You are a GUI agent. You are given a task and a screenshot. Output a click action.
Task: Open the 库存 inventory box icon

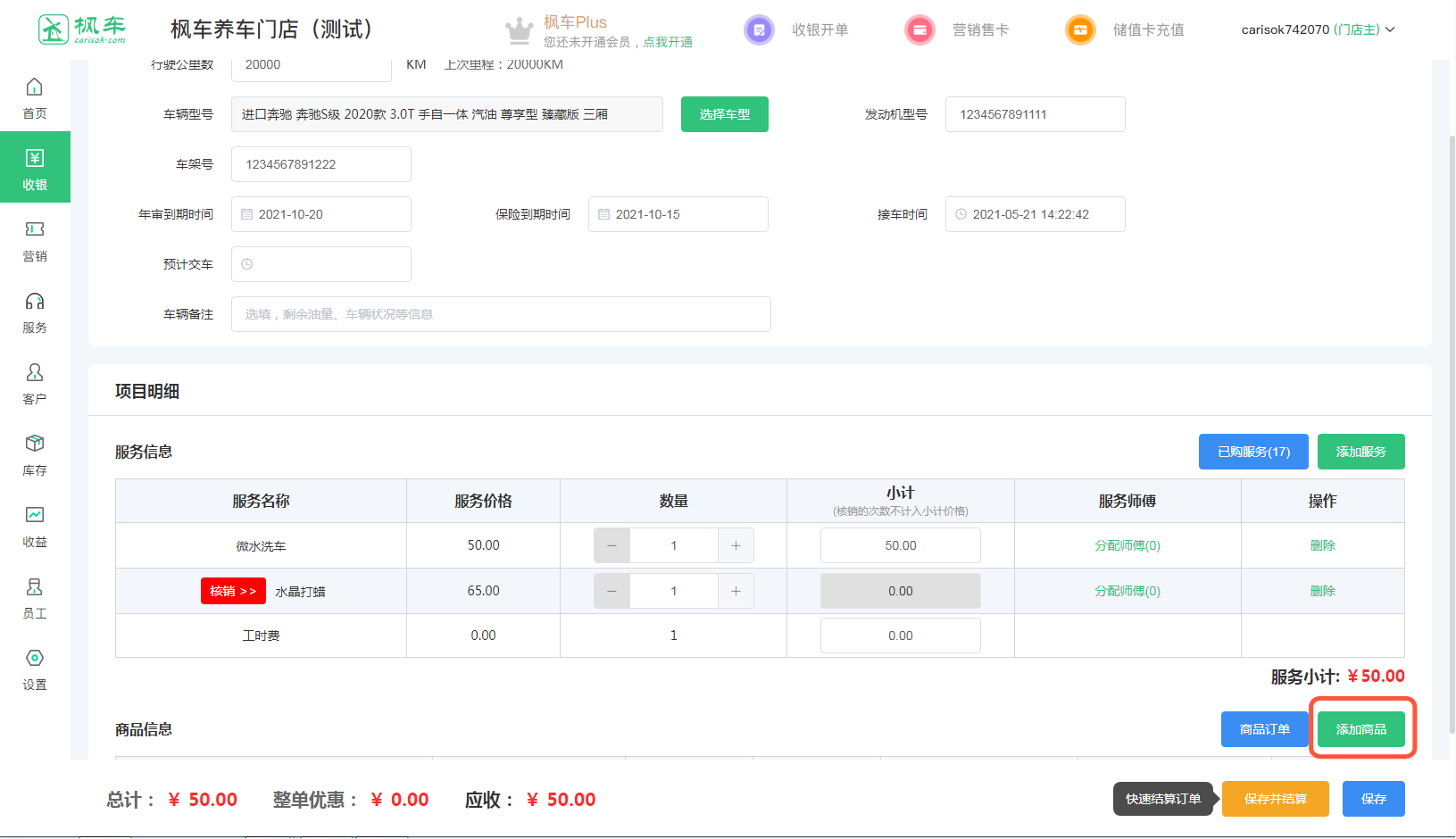coord(35,455)
